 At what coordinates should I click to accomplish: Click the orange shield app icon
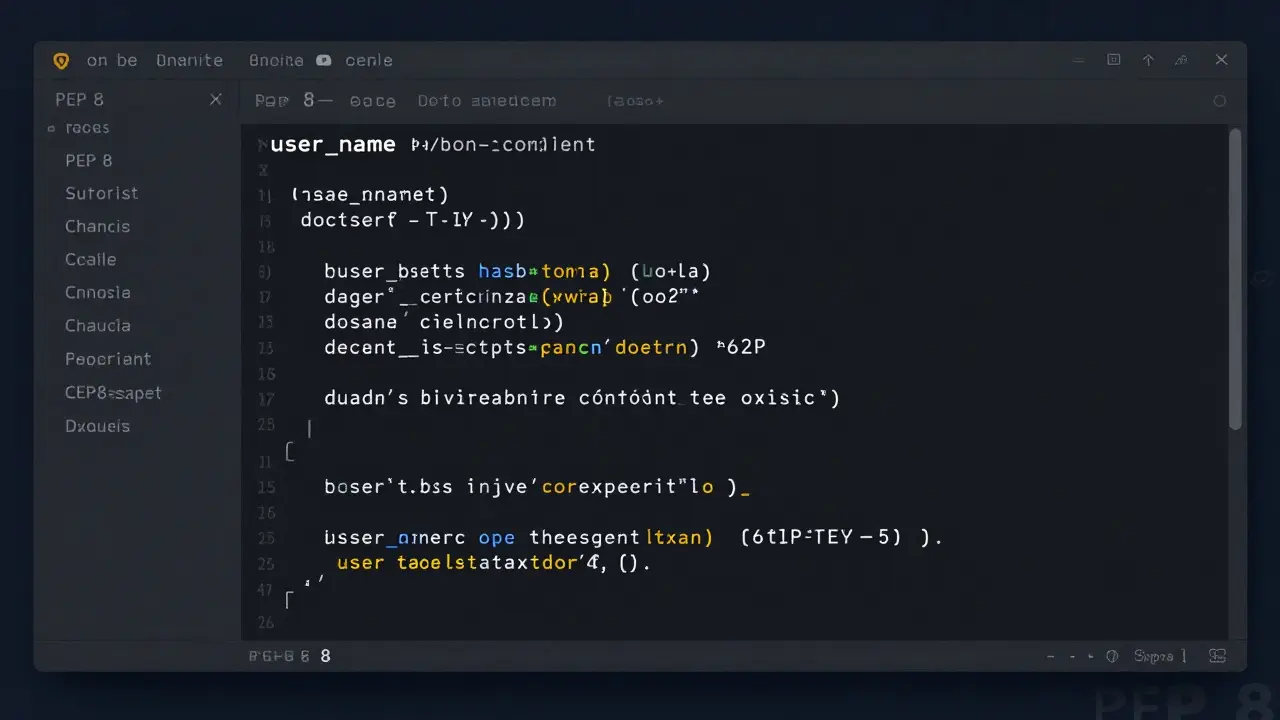pyautogui.click(x=61, y=60)
